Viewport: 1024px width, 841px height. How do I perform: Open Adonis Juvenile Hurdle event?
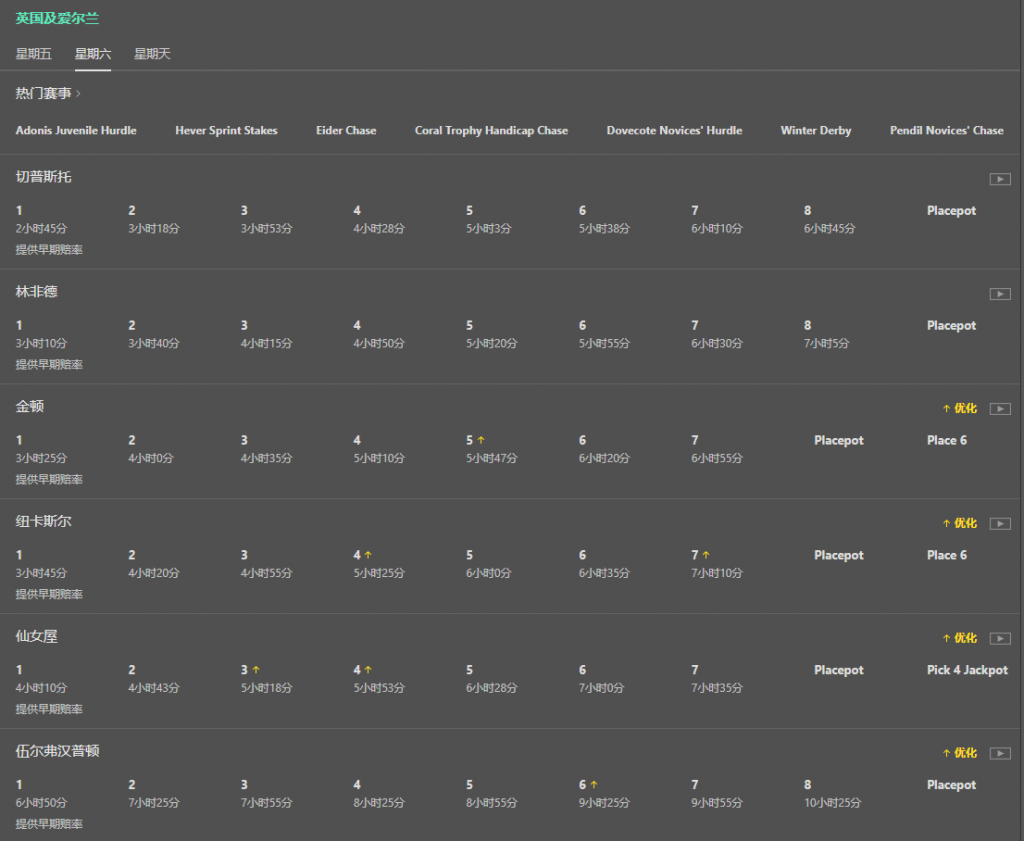pyautogui.click(x=76, y=131)
